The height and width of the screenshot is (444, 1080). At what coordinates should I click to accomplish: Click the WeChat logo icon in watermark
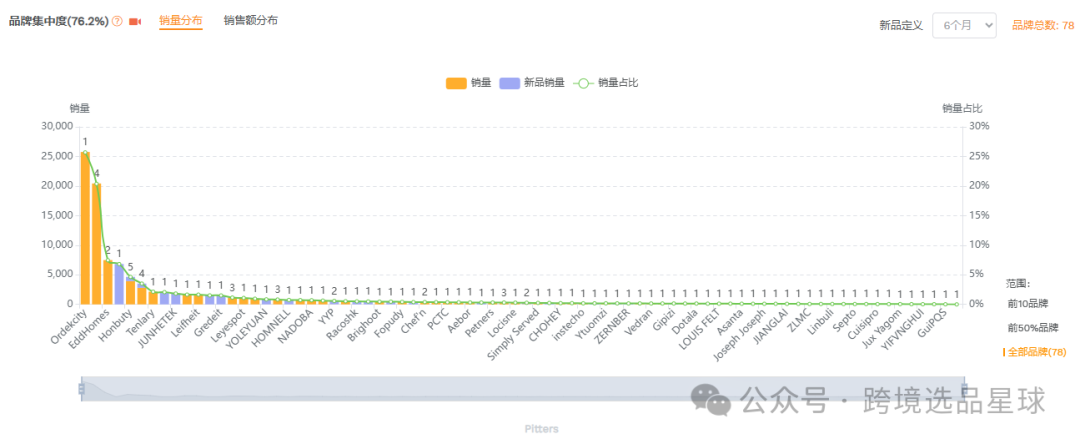point(716,401)
